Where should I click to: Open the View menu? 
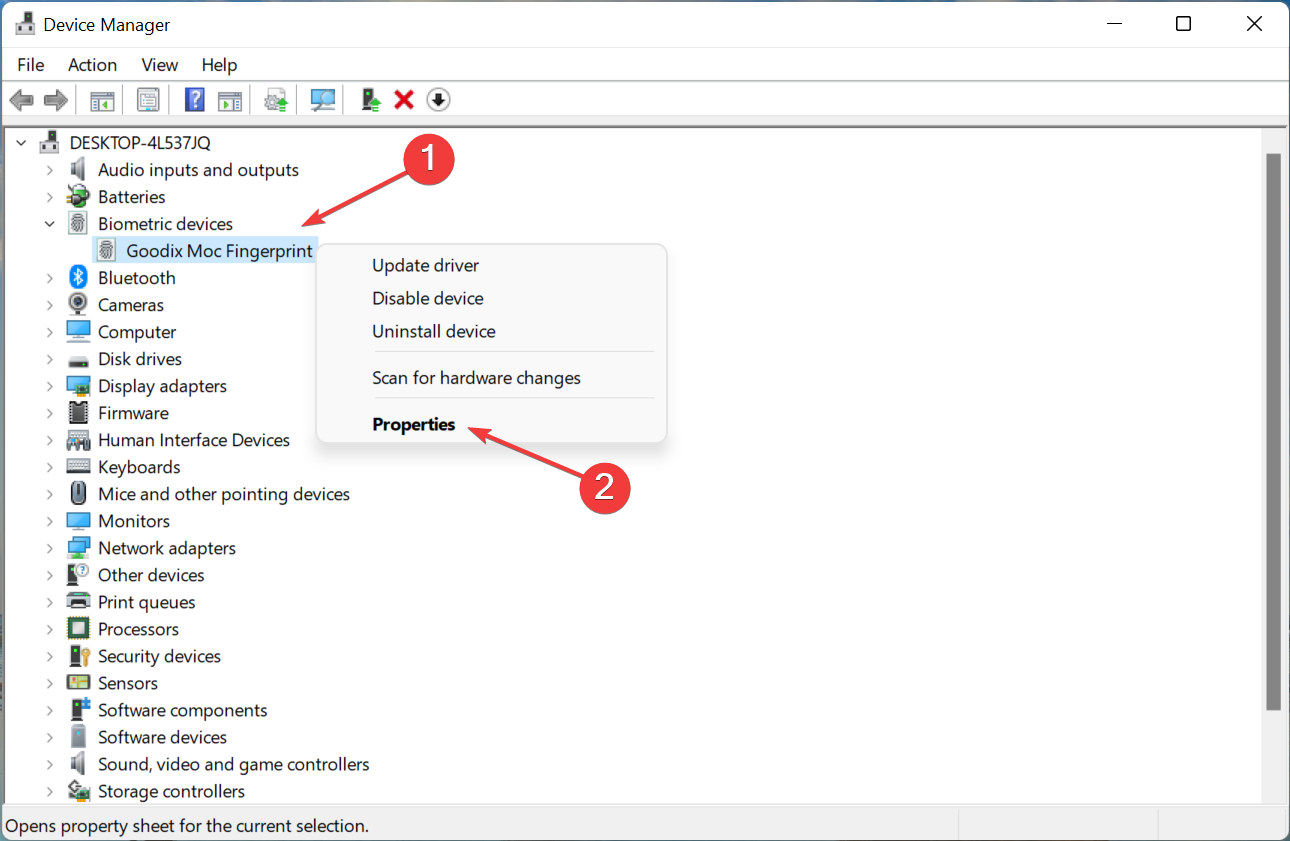[160, 65]
